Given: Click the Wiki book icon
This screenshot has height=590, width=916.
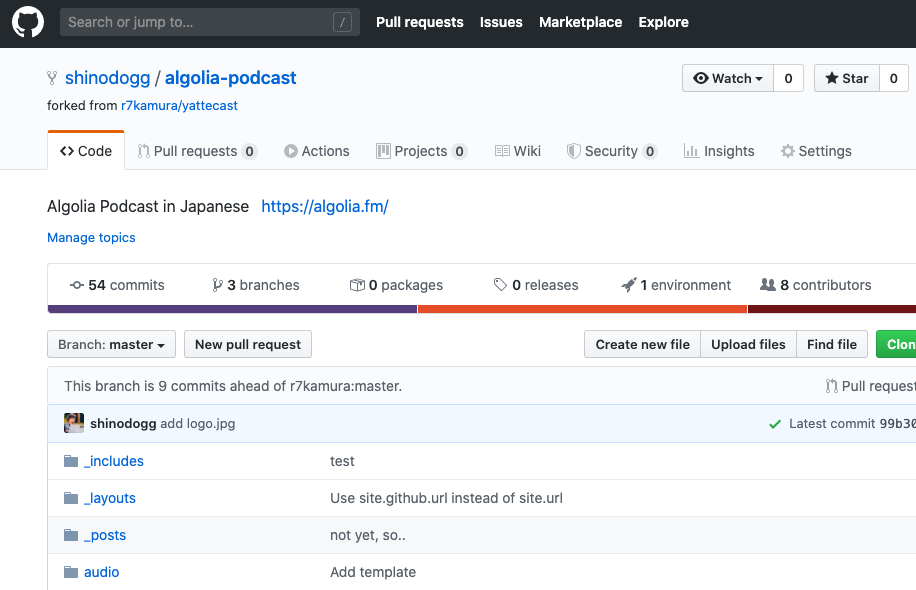Looking at the screenshot, I should click(502, 151).
